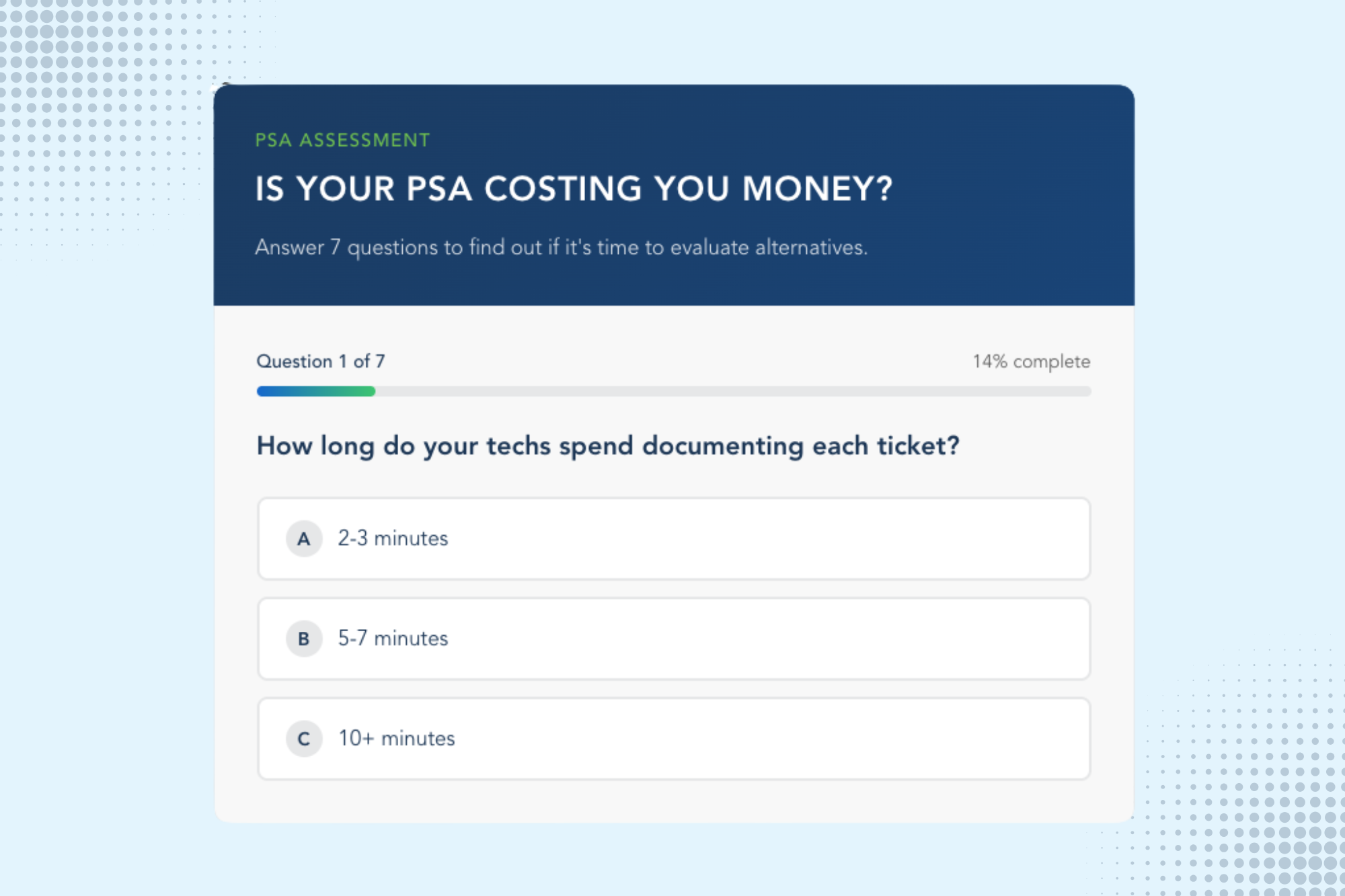The image size is (1345, 896).
Task: Click the green PSA ASSESSMENT label
Action: point(342,140)
